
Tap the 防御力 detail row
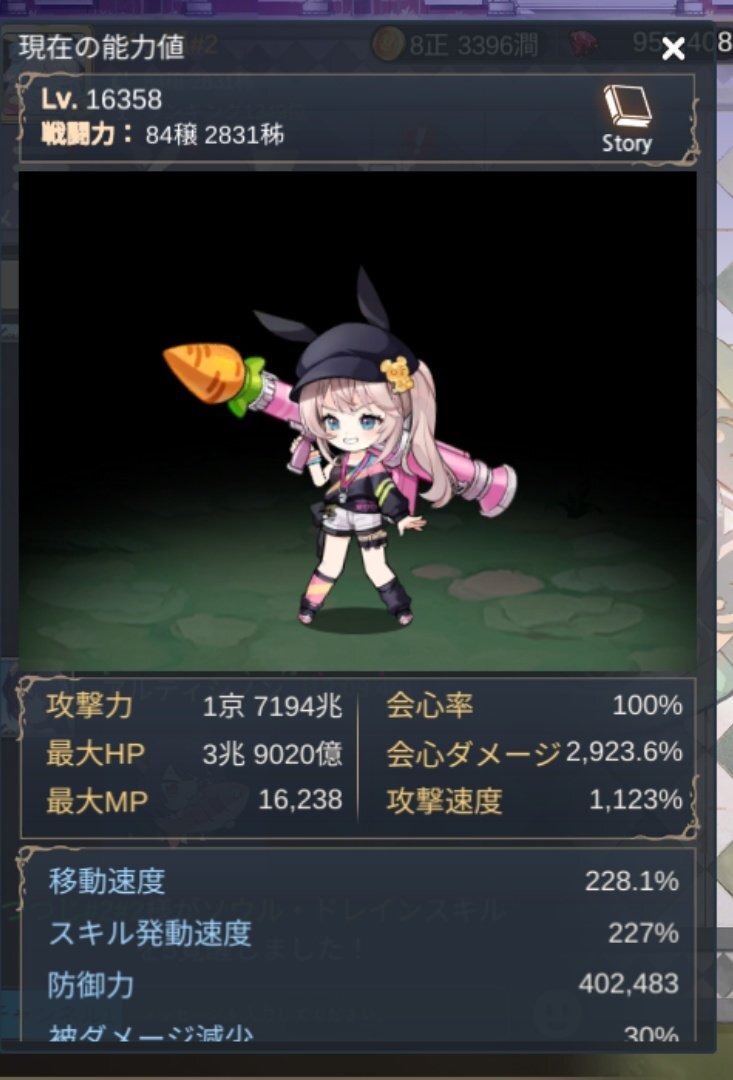364,985
